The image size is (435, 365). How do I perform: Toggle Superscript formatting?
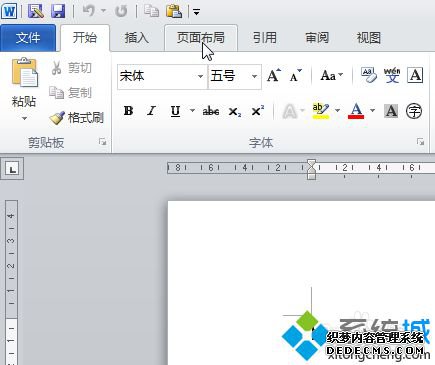pos(257,111)
